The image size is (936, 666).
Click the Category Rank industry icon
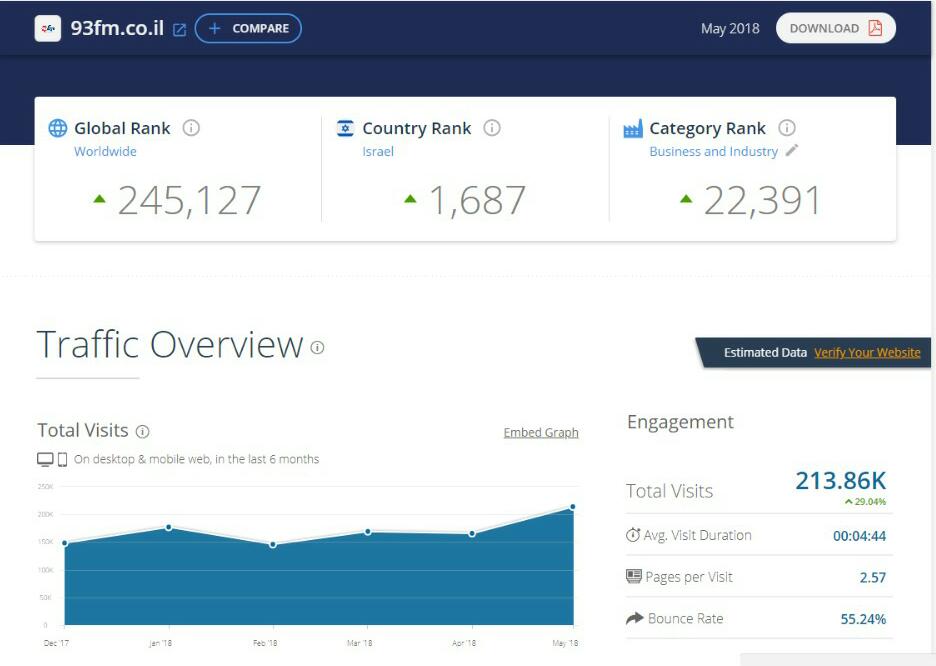(x=632, y=129)
